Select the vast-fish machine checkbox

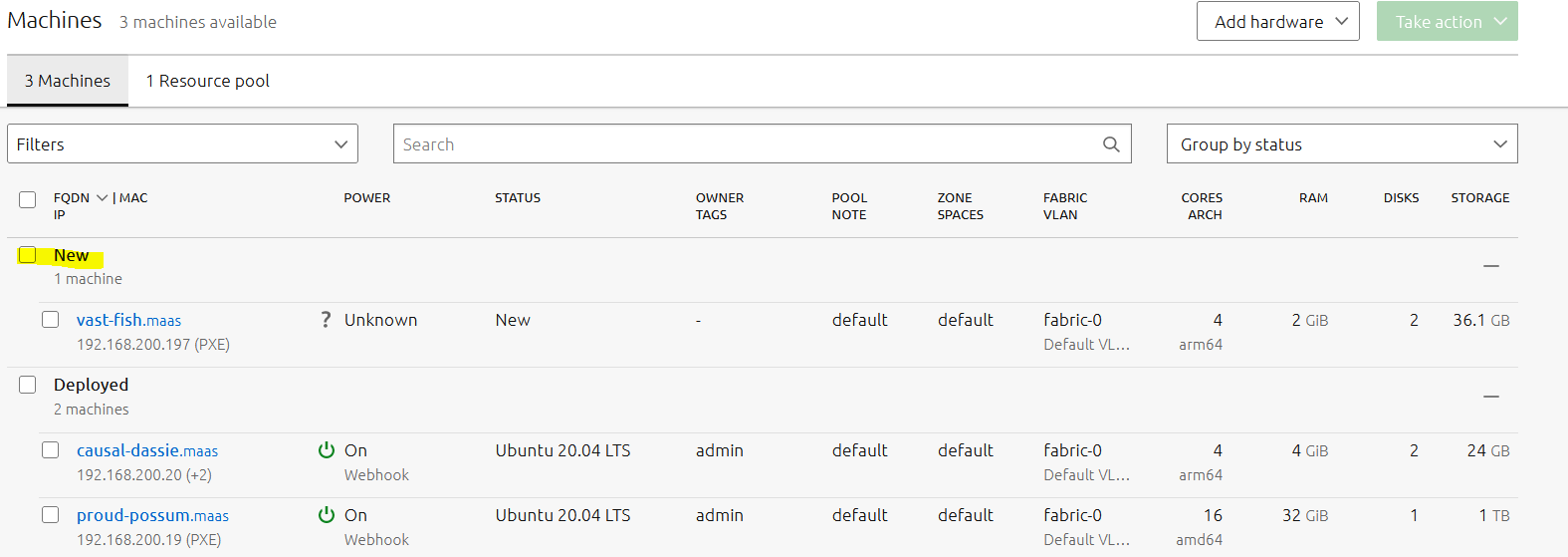pyautogui.click(x=51, y=319)
